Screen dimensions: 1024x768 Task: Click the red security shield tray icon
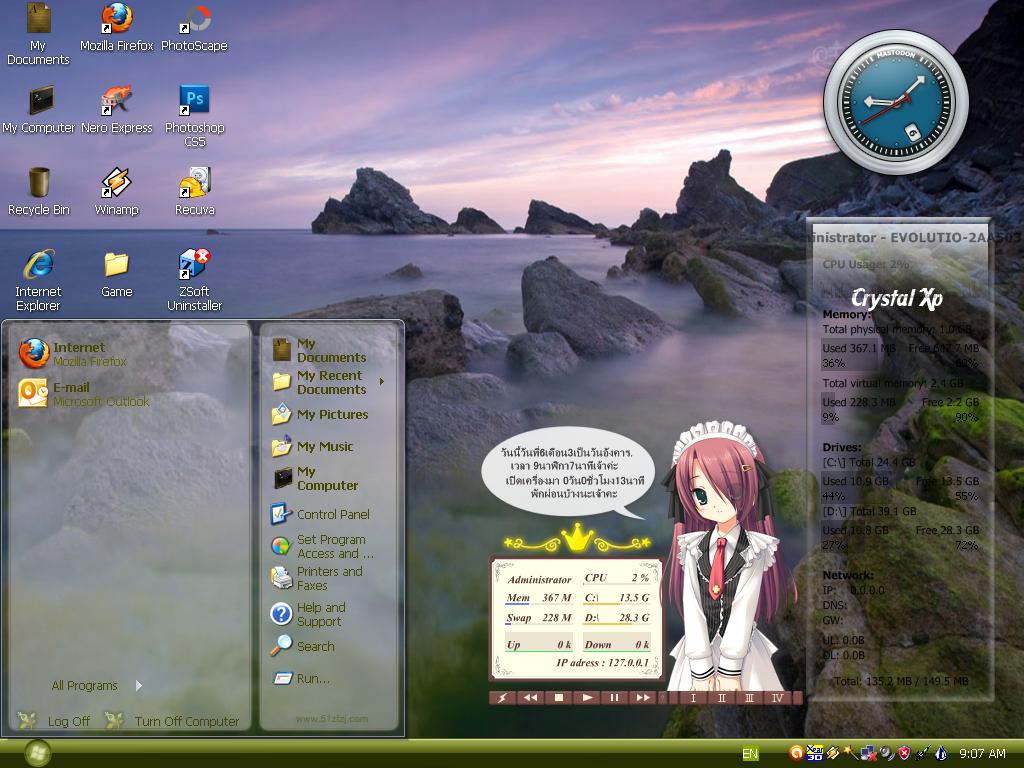coord(904,754)
